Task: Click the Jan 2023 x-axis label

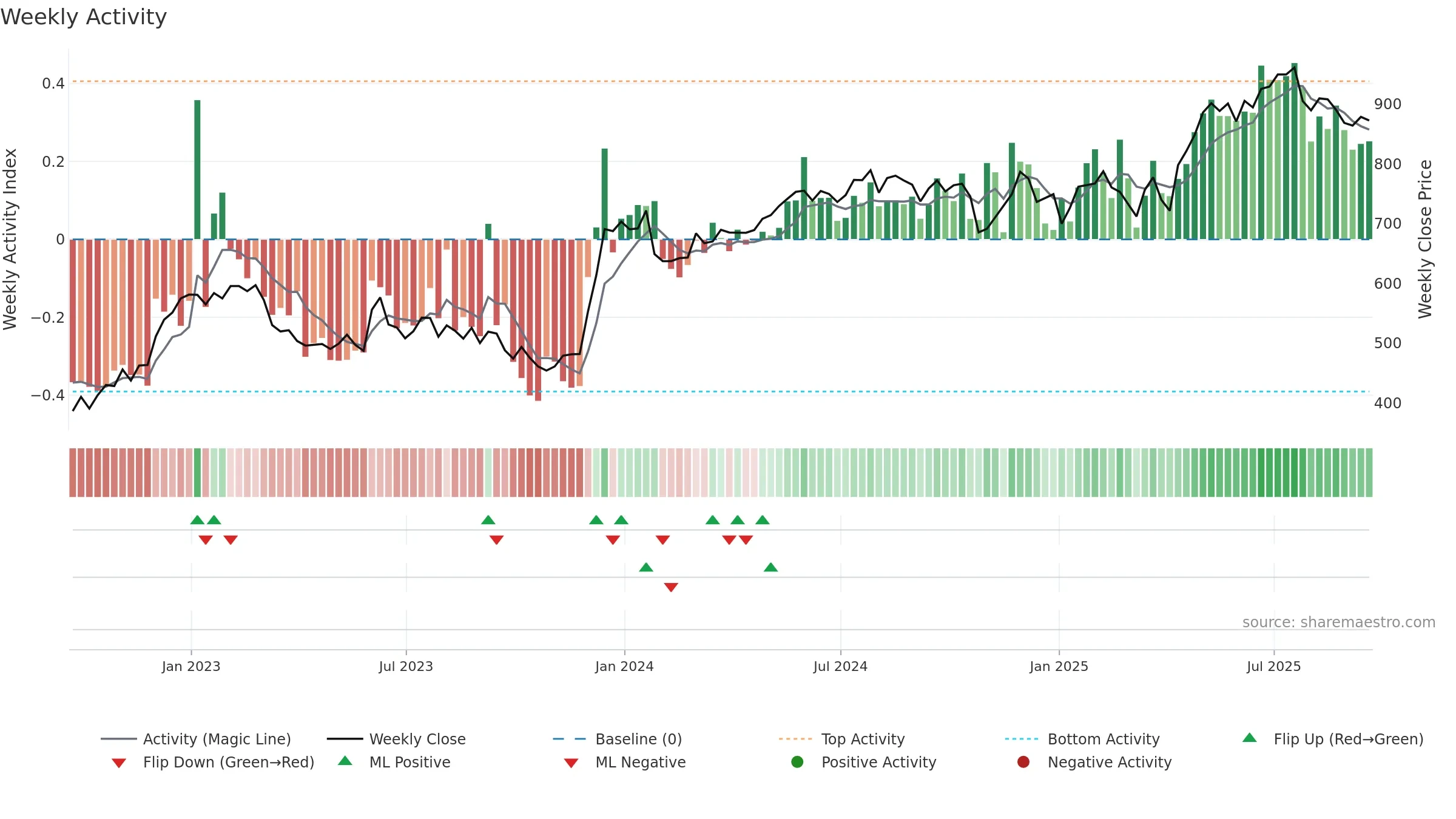Action: tap(191, 666)
